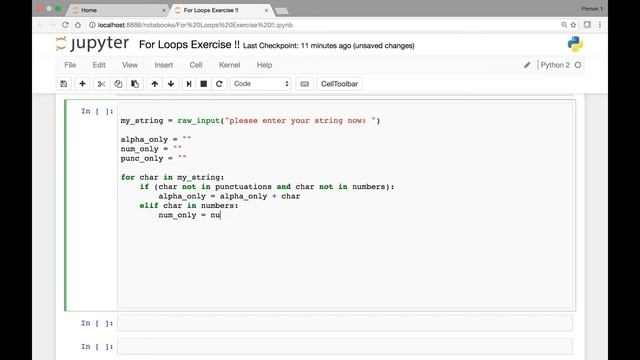The image size is (640, 360).
Task: Open the Cell menu
Action: coord(196,65)
